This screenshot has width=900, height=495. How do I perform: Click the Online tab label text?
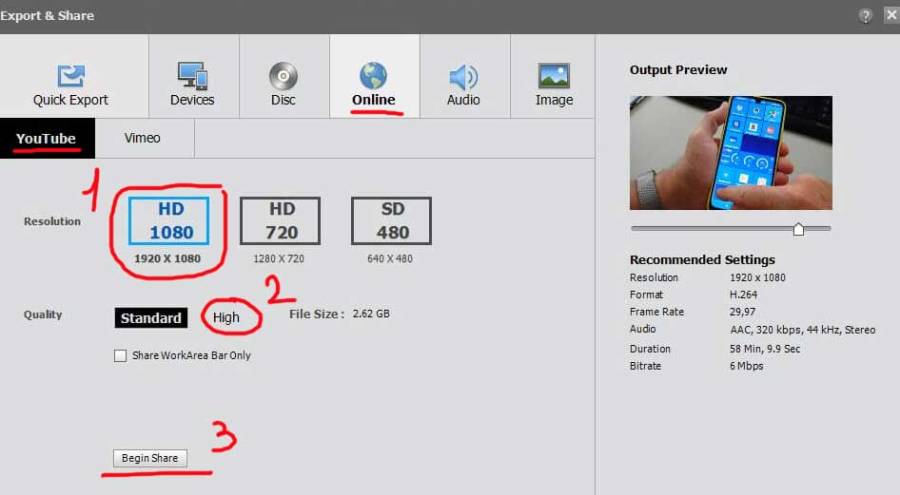point(373,100)
